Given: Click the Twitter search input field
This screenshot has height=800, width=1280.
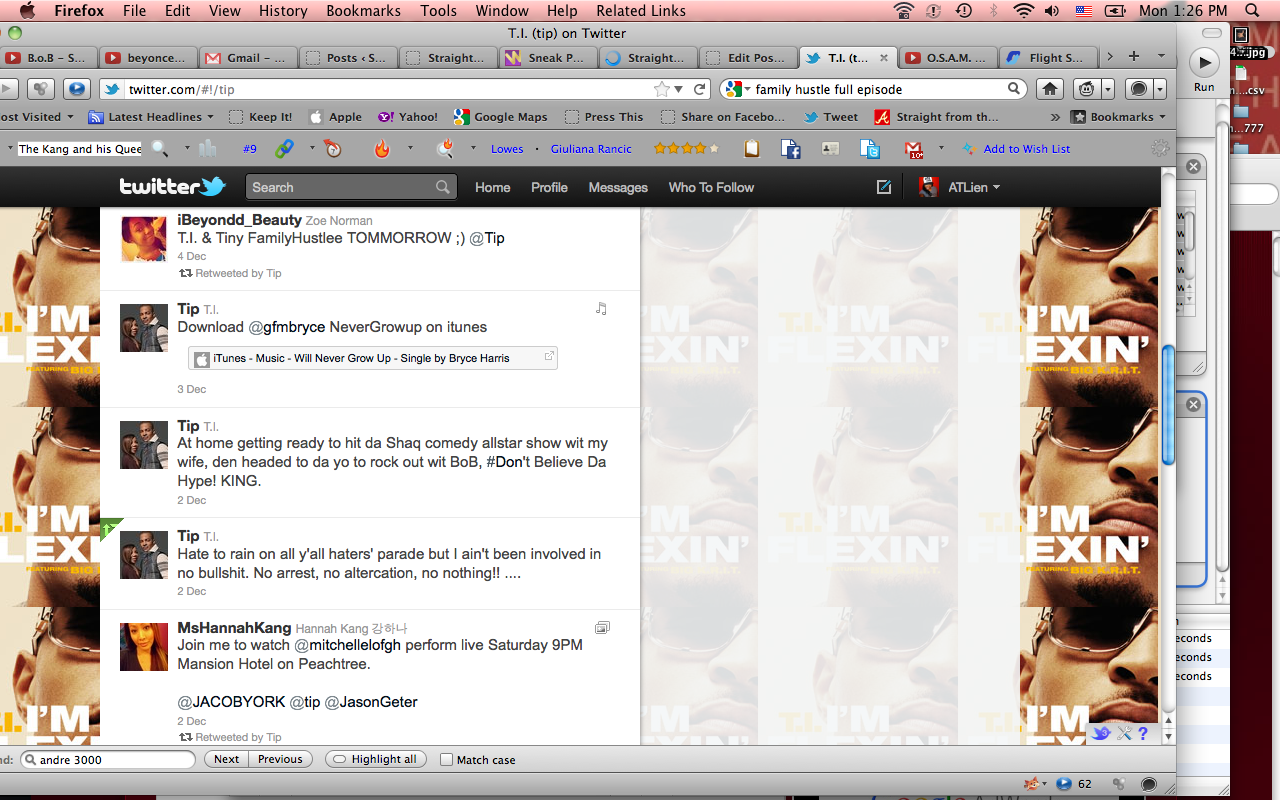Looking at the screenshot, I should pyautogui.click(x=340, y=187).
